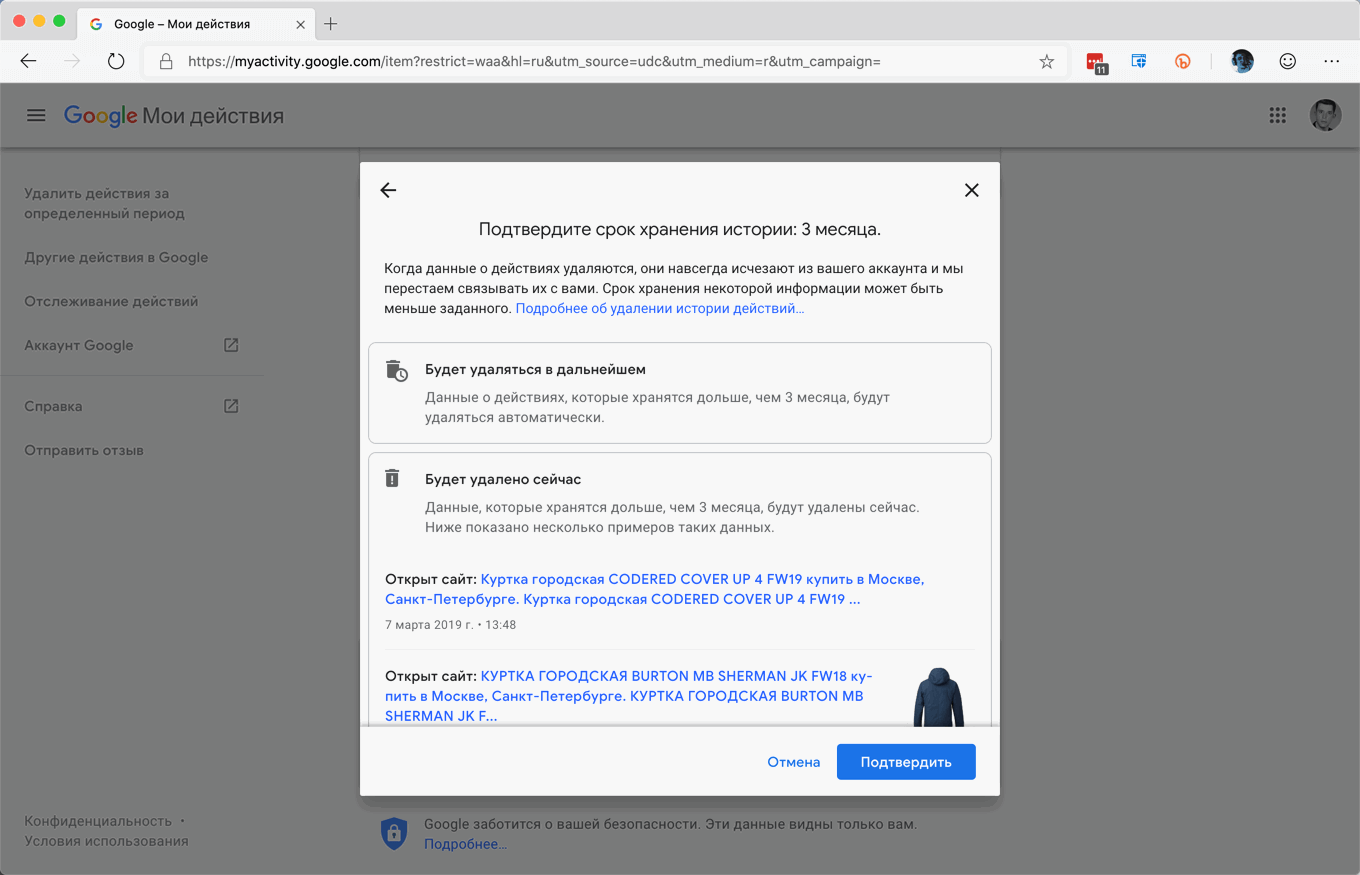Click the Мои действия header title
The image size is (1360, 875).
(213, 116)
